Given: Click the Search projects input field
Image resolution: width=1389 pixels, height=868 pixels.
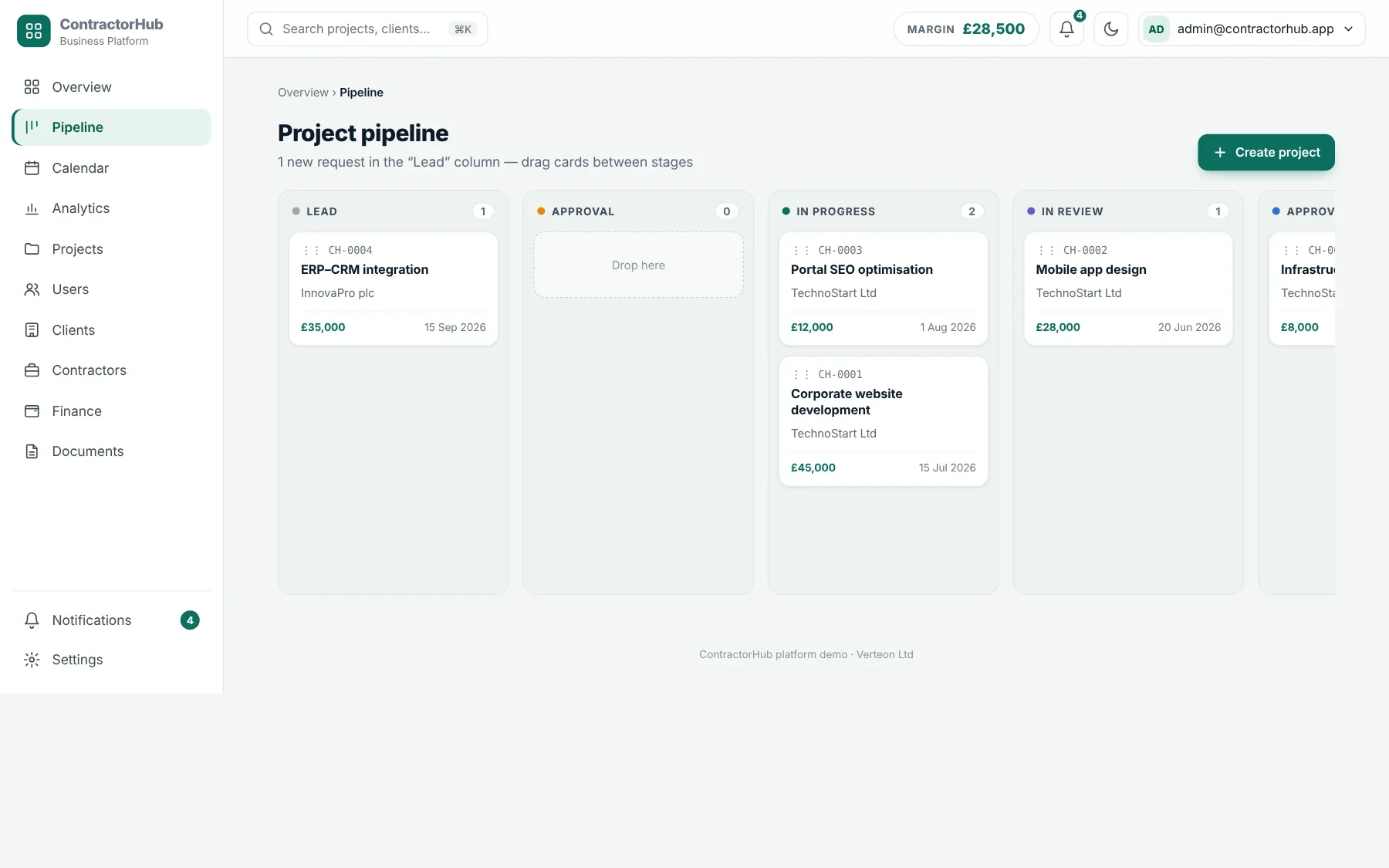Looking at the screenshot, I should (367, 29).
